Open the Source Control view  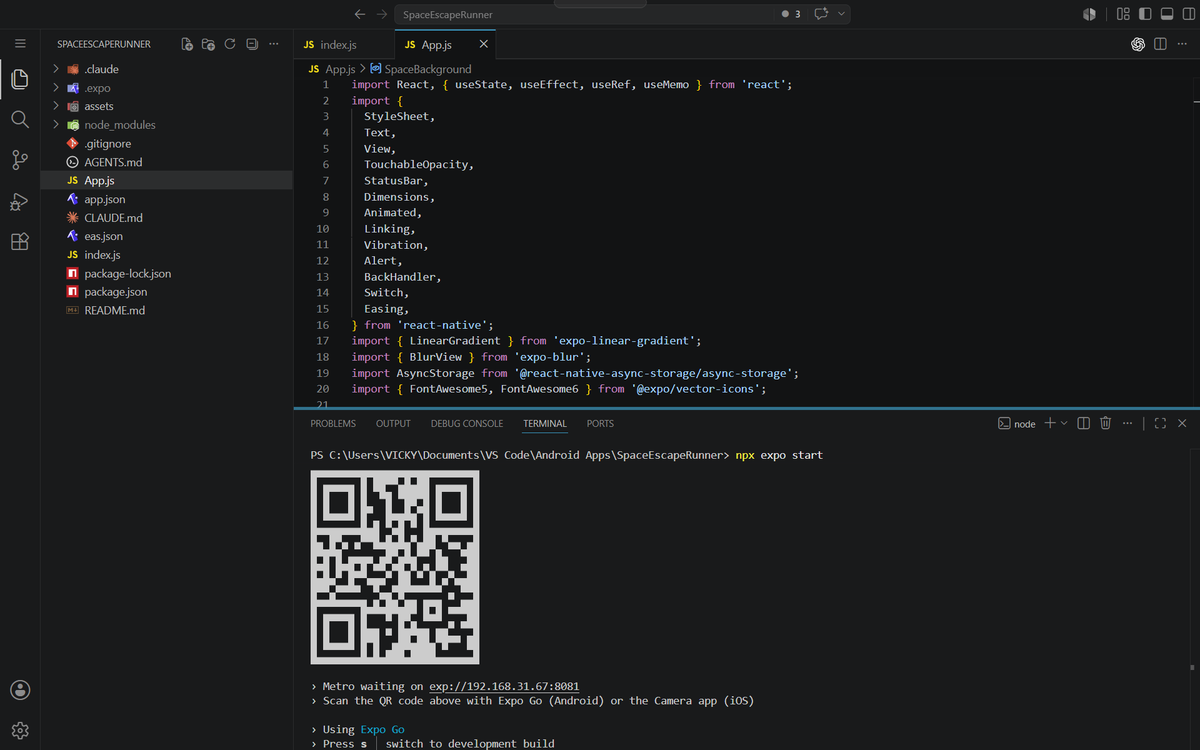(x=20, y=160)
